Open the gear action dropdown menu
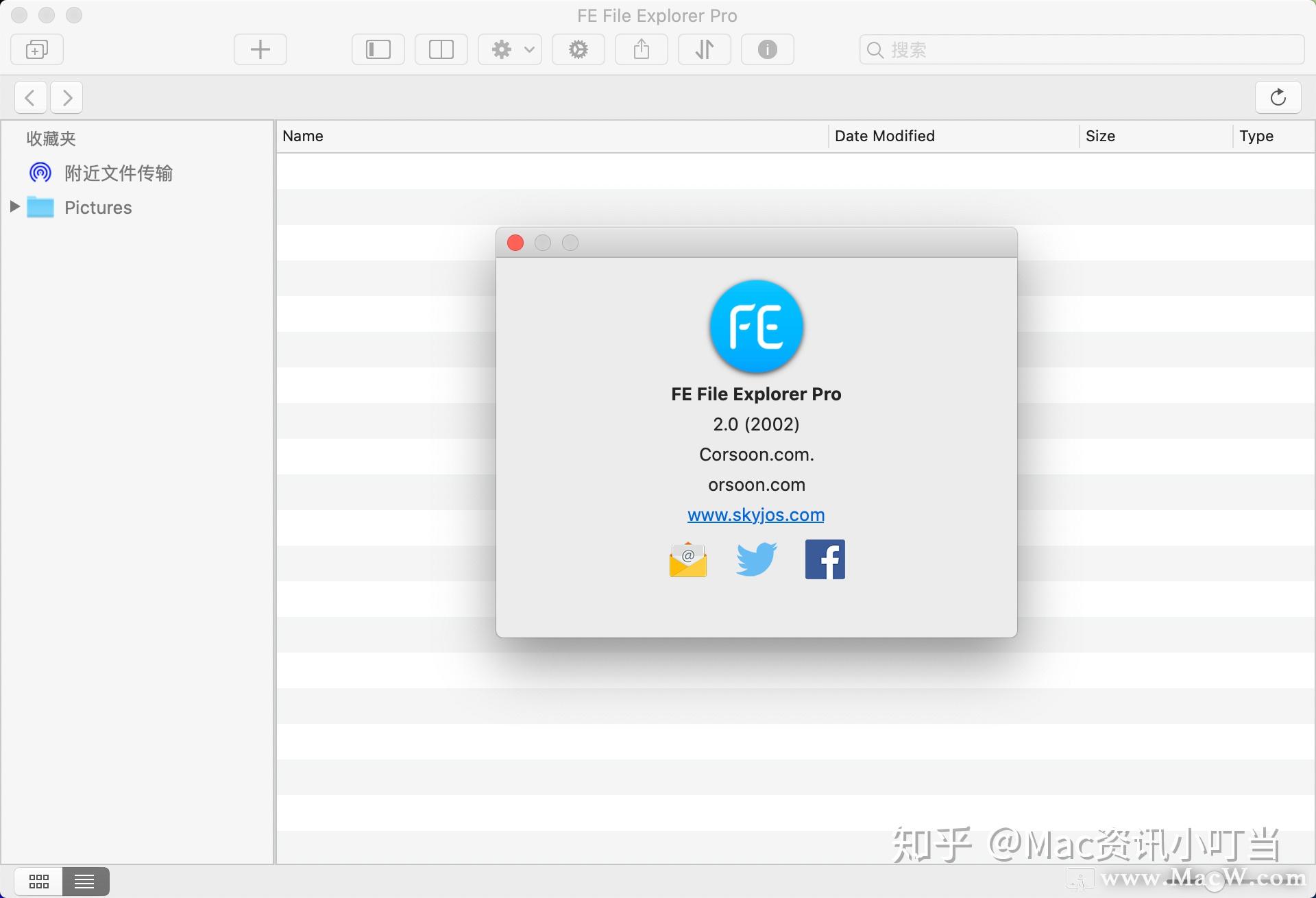Screen dimensions: 1316x898 tap(510, 49)
